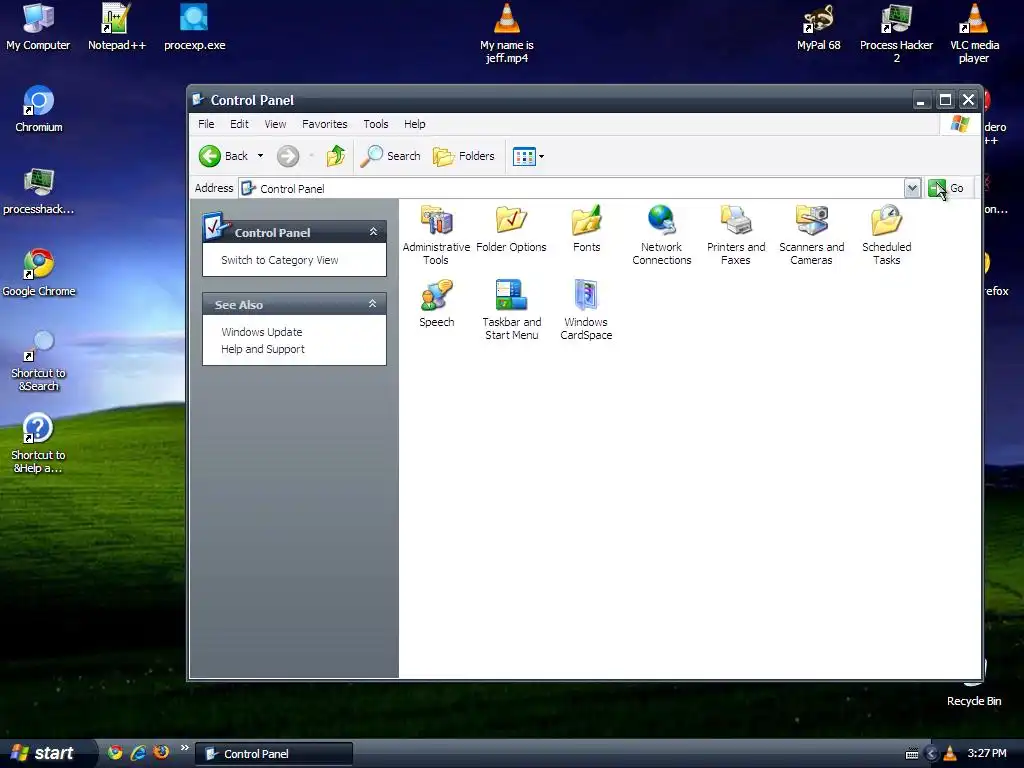Select processhack... desktop icon
Screen dimensions: 1024x768
tap(39, 191)
